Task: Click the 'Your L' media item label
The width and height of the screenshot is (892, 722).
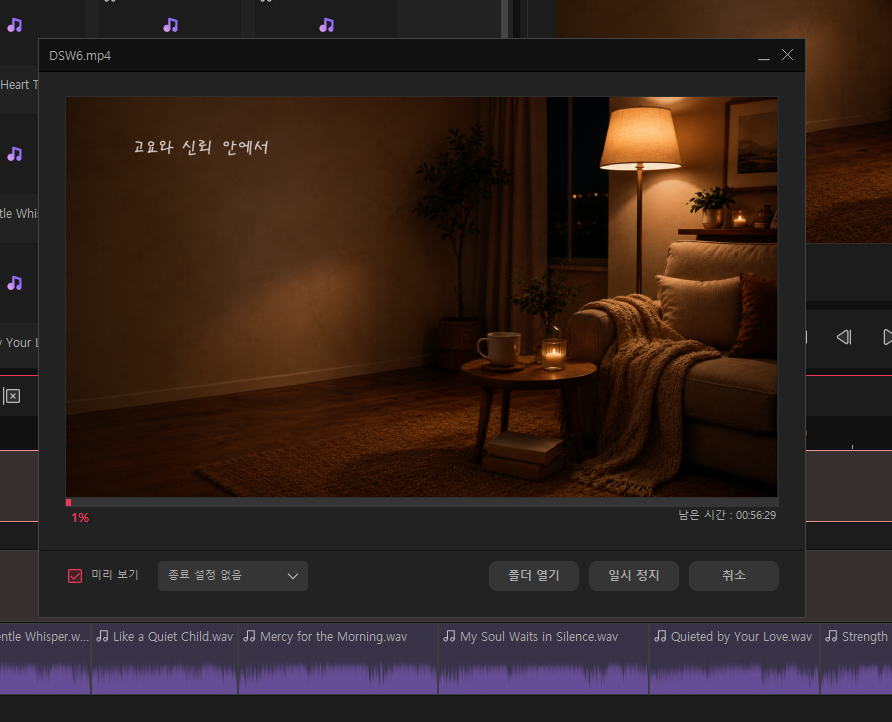Action: pos(19,343)
